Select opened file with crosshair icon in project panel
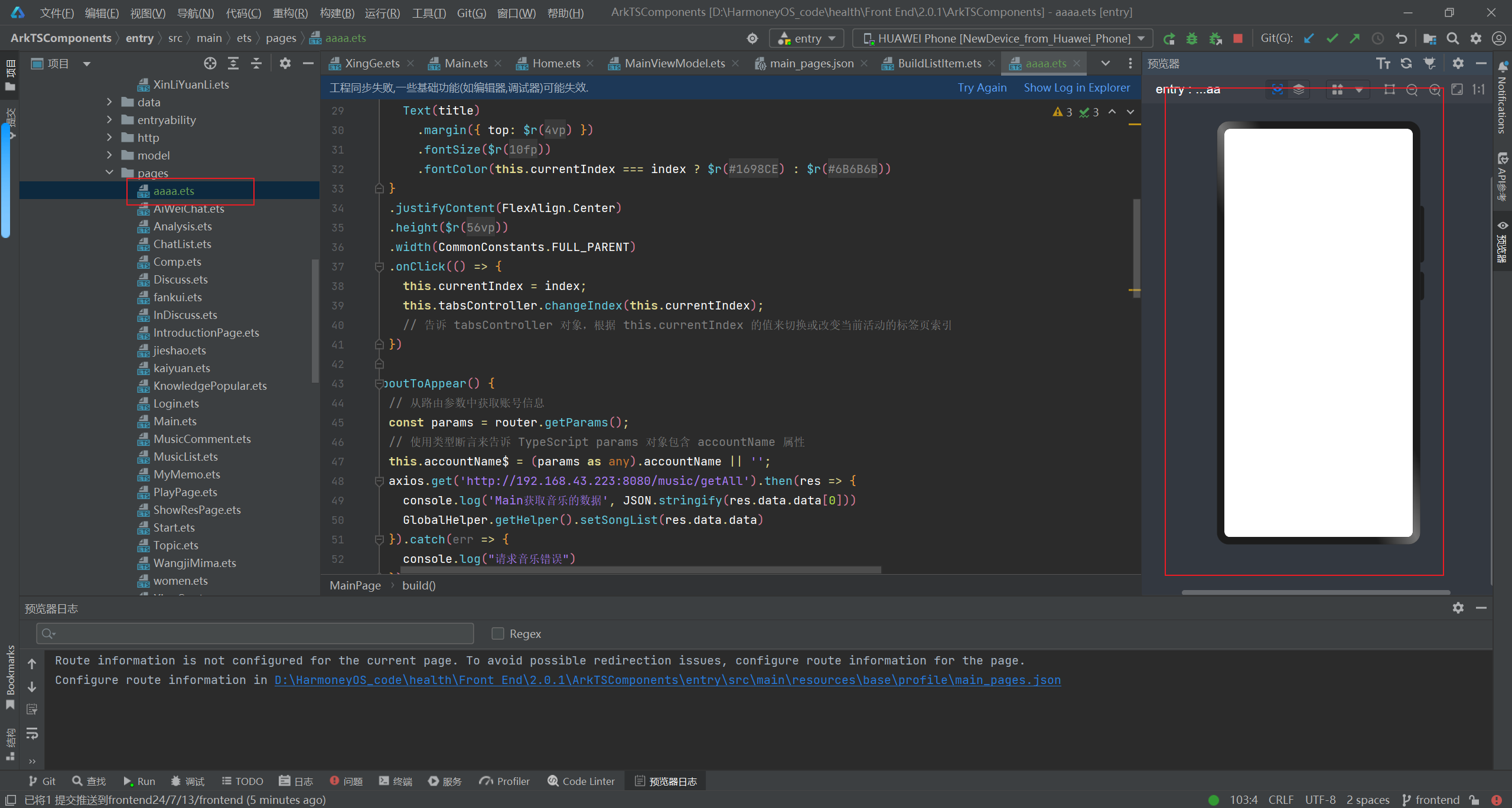The height and width of the screenshot is (808, 1512). (x=210, y=63)
